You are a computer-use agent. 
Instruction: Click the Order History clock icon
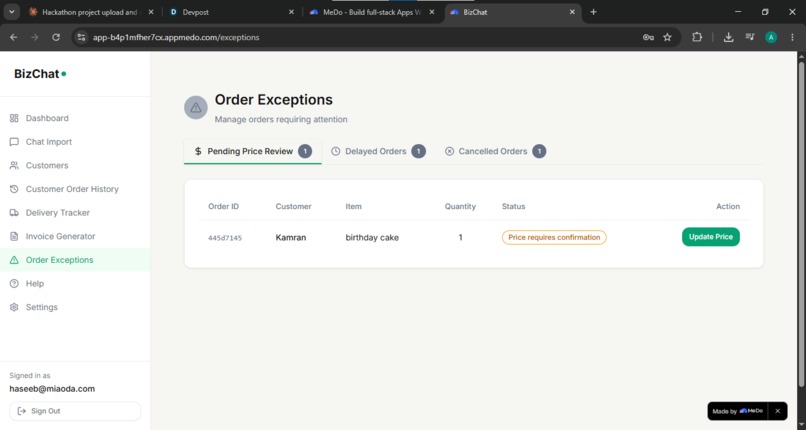coord(14,189)
